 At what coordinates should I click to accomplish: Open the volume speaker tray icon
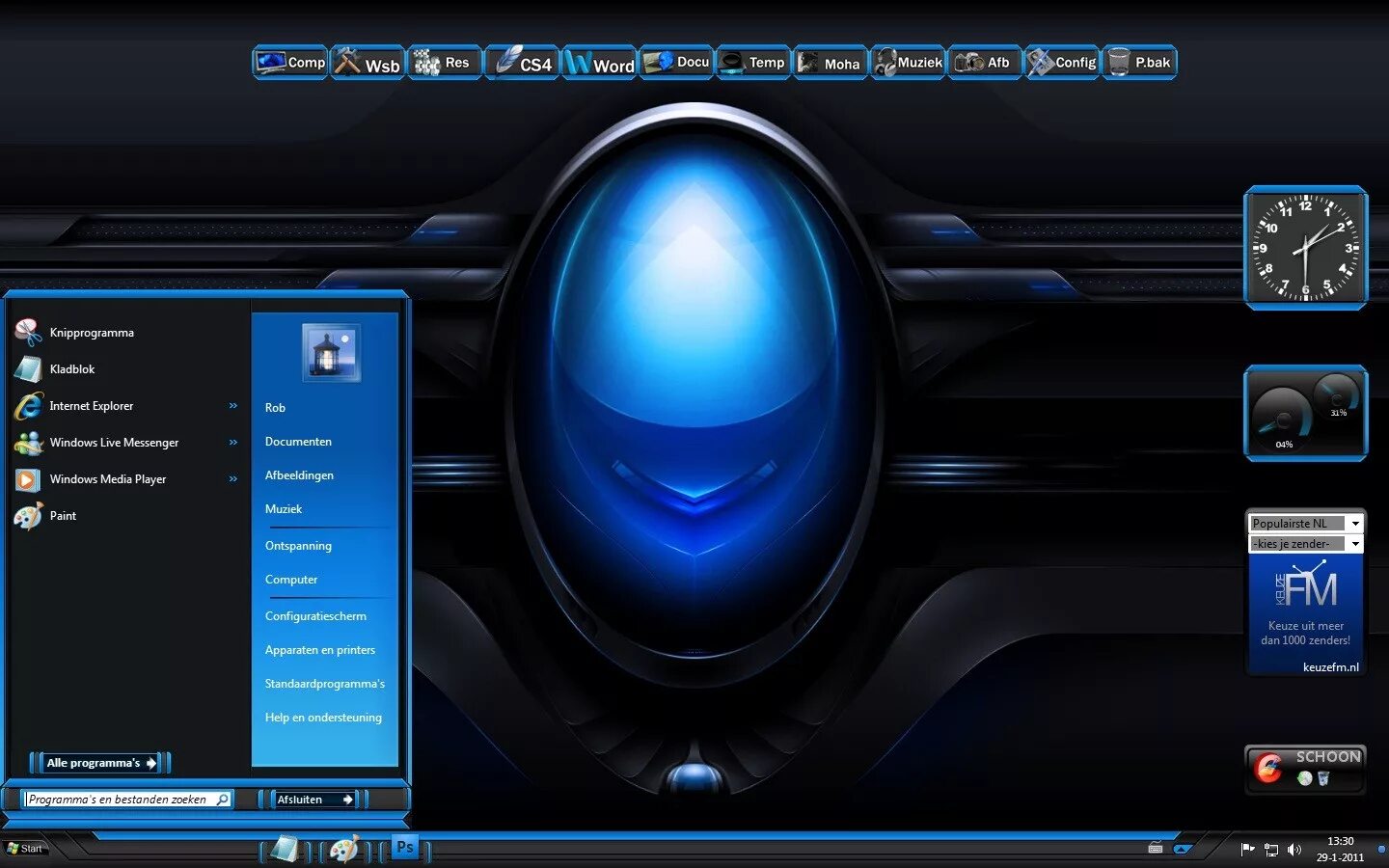(1294, 850)
